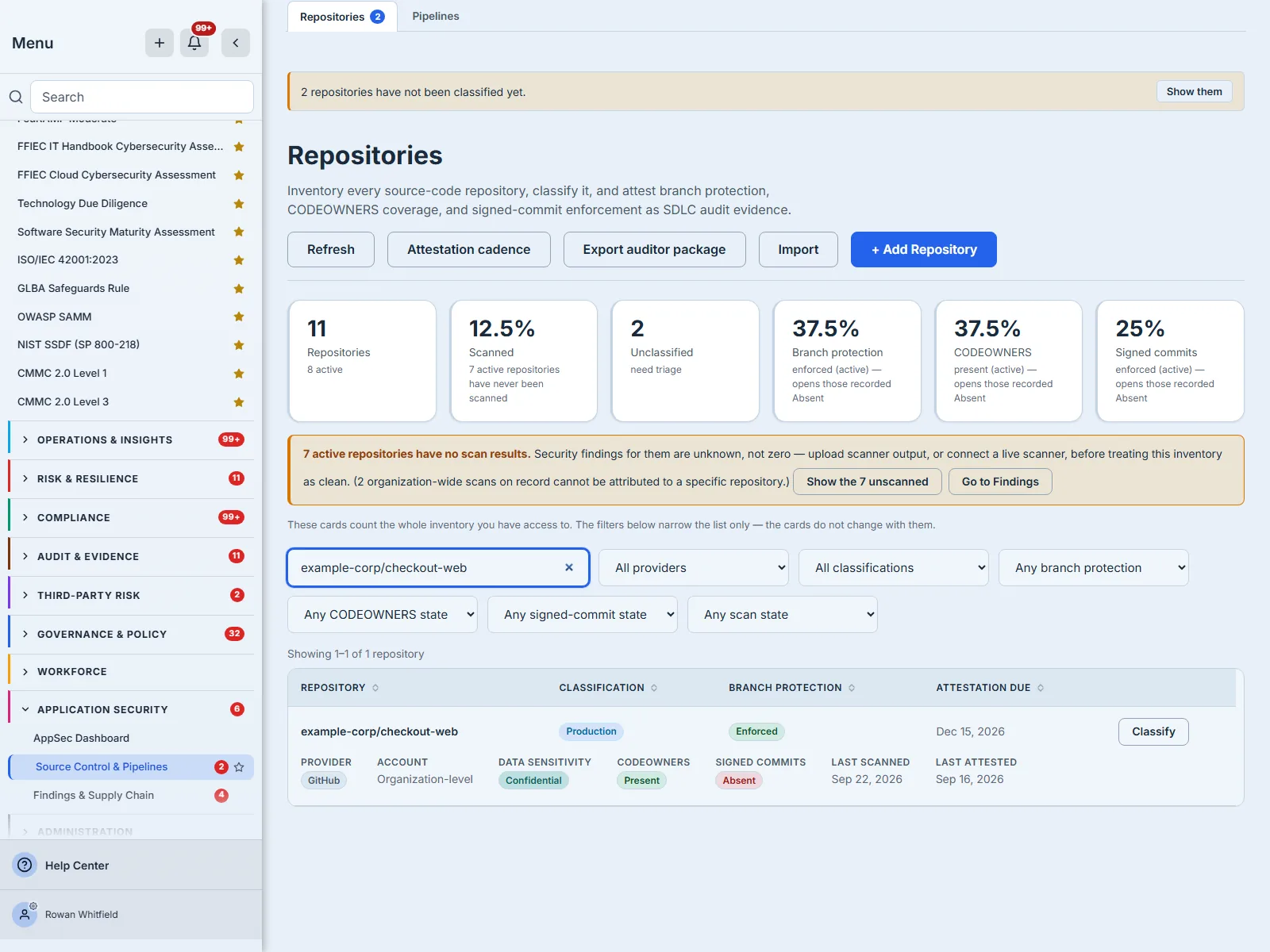Sort by the Attestation Due column sort icon

click(x=1041, y=688)
